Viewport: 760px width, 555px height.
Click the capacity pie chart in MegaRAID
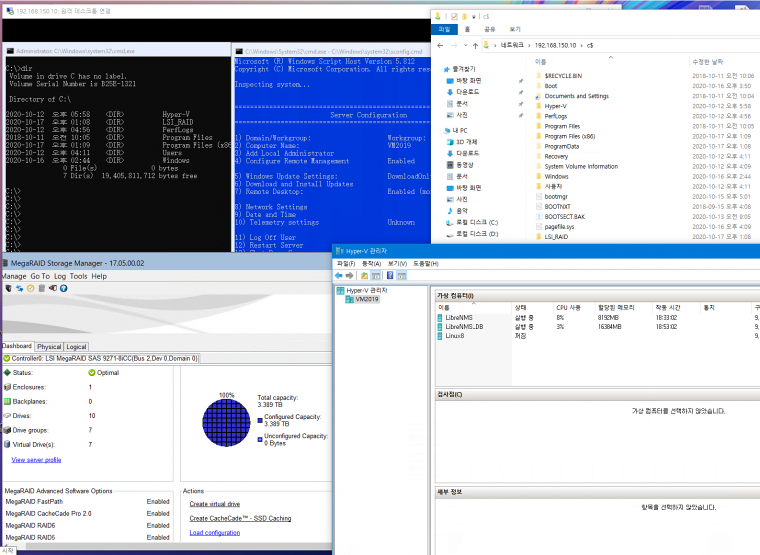click(226, 423)
